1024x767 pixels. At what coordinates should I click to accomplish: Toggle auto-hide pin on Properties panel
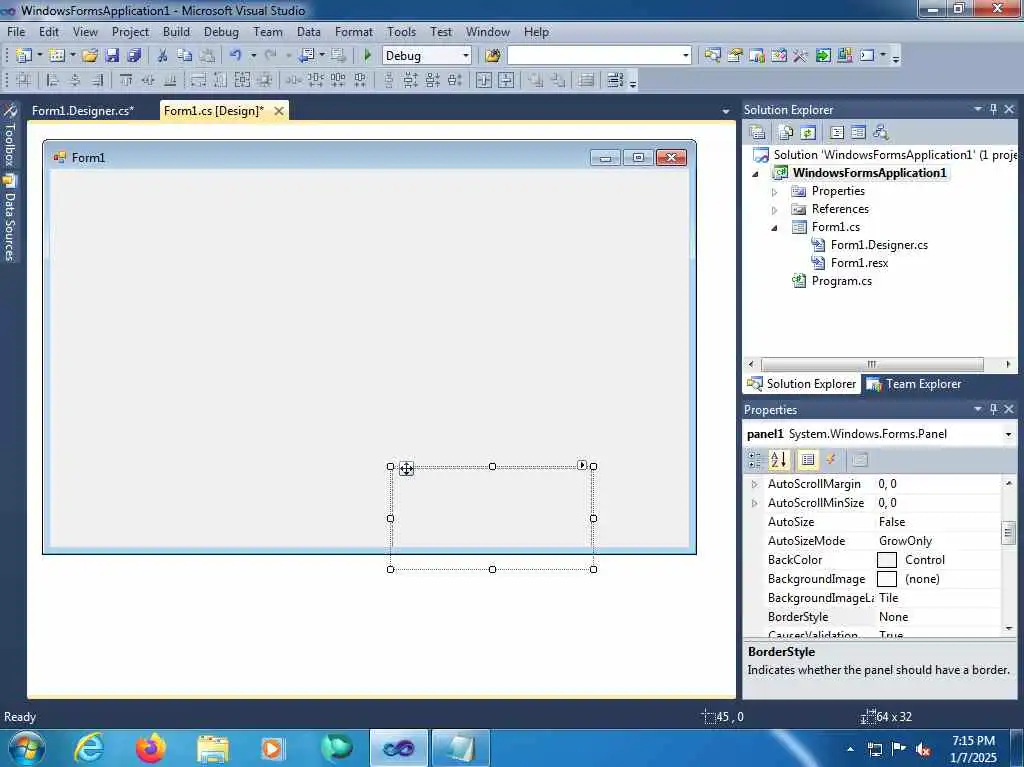pyautogui.click(x=993, y=409)
